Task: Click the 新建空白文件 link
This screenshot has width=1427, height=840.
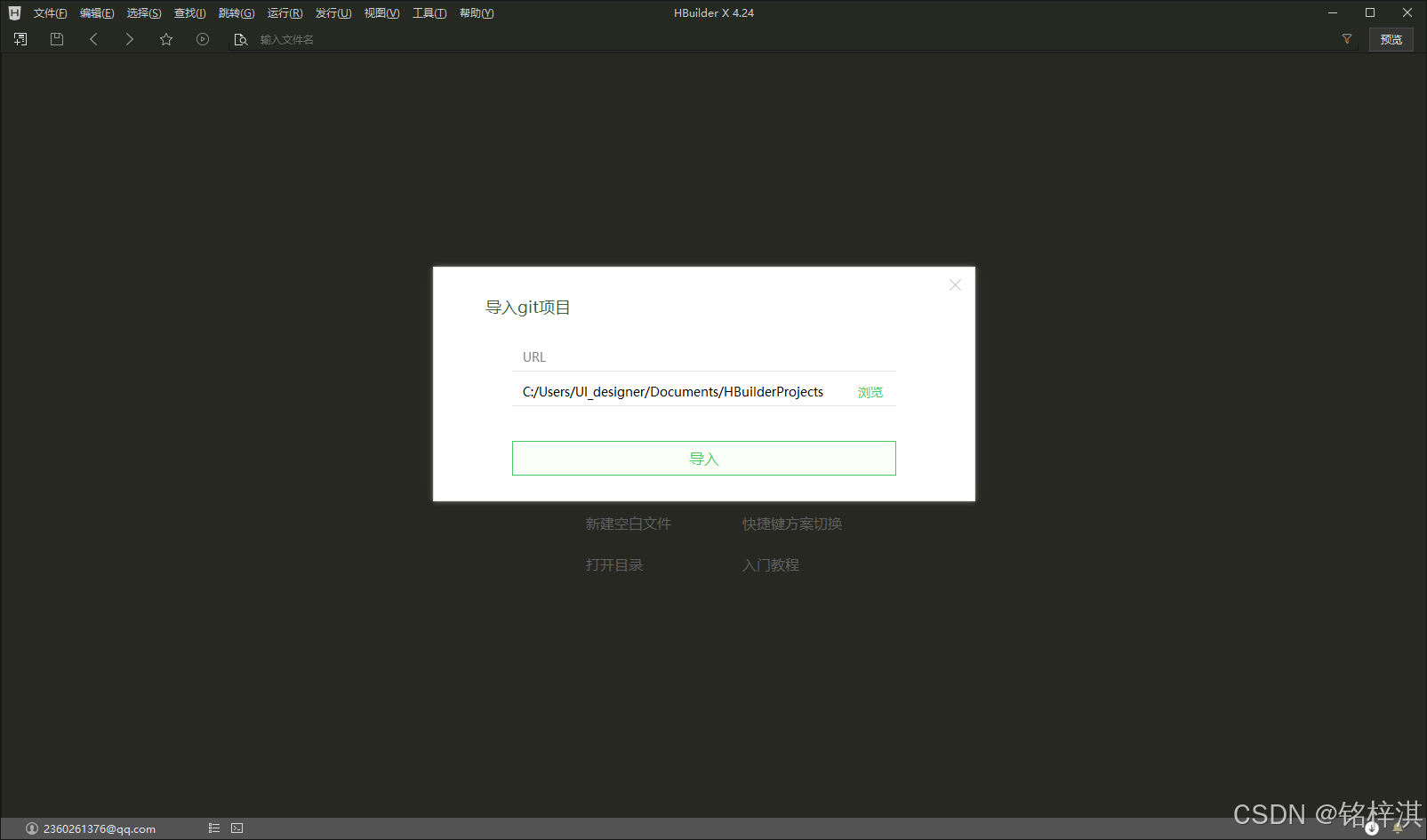Action: [x=629, y=524]
